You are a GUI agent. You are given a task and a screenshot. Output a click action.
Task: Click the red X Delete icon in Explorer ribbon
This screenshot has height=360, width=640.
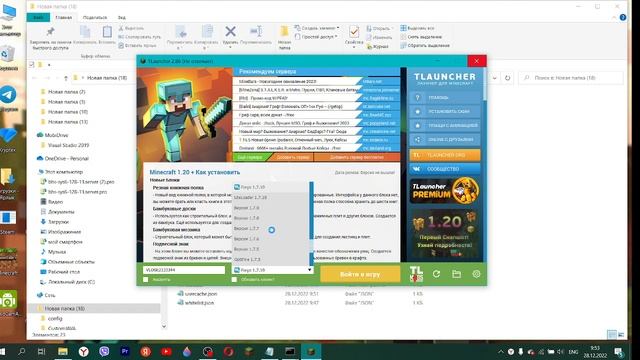(230, 31)
